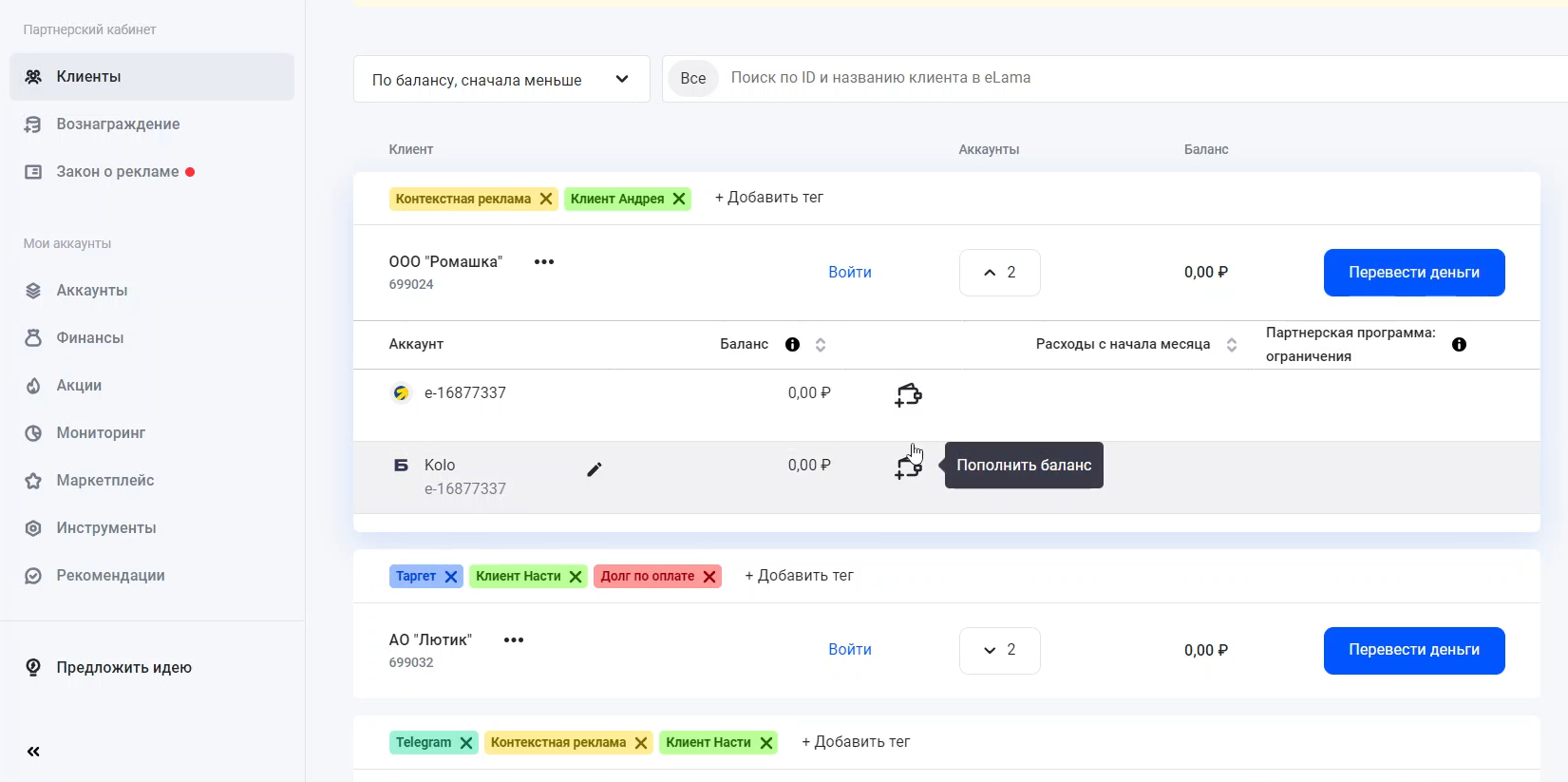Image resolution: width=1568 pixels, height=782 pixels.
Task: Remove the "Telegram" tag
Action: pos(466,743)
